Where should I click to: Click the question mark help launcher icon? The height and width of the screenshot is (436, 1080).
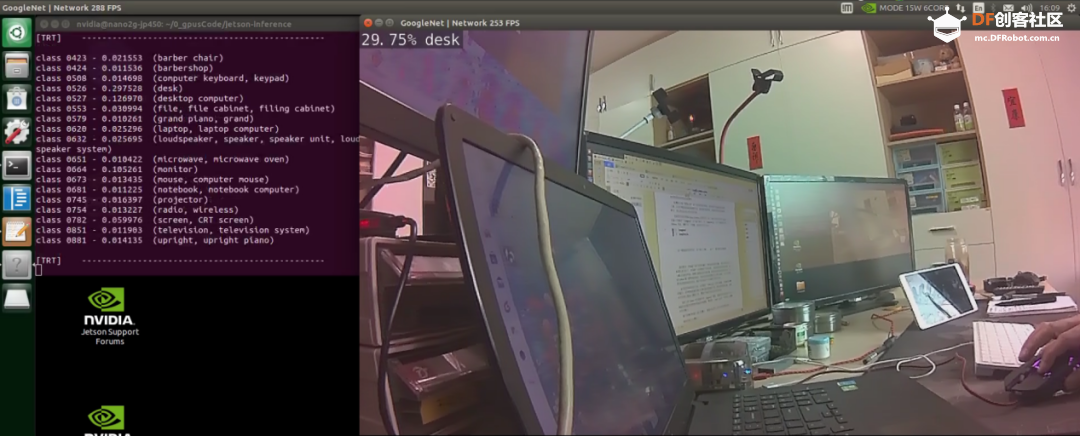tap(17, 264)
